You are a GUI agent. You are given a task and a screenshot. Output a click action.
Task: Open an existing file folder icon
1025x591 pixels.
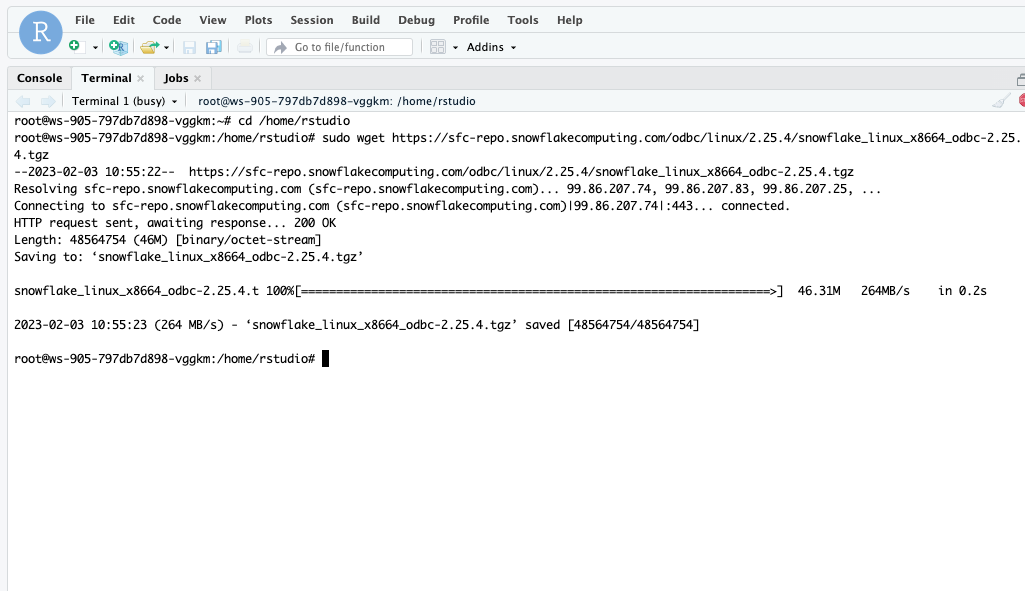(x=149, y=47)
